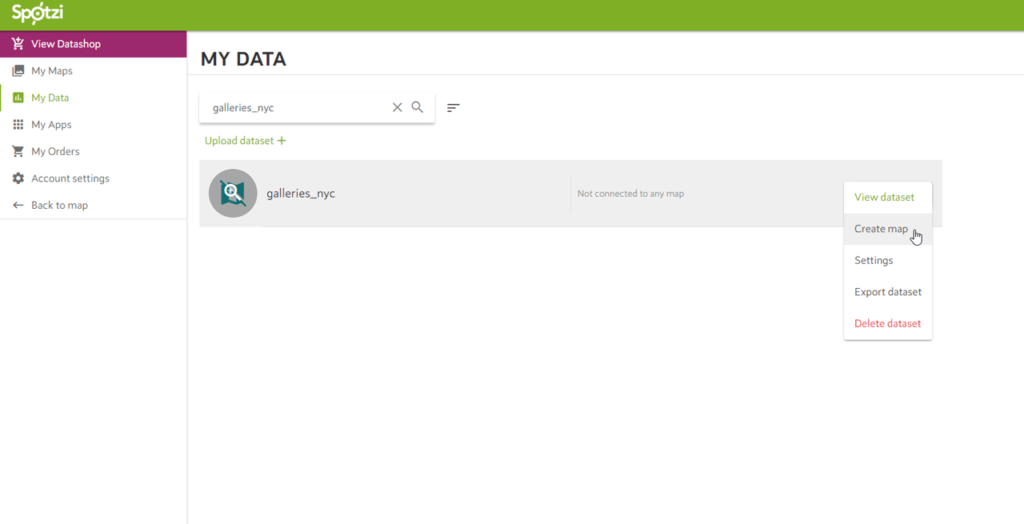Click the View Datashop cart icon
The width and height of the screenshot is (1024, 524).
18,44
